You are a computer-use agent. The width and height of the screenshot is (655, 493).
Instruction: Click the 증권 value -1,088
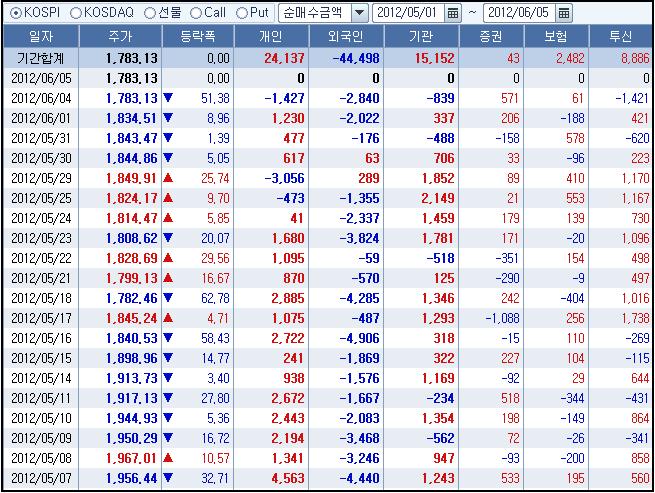[x=503, y=318]
